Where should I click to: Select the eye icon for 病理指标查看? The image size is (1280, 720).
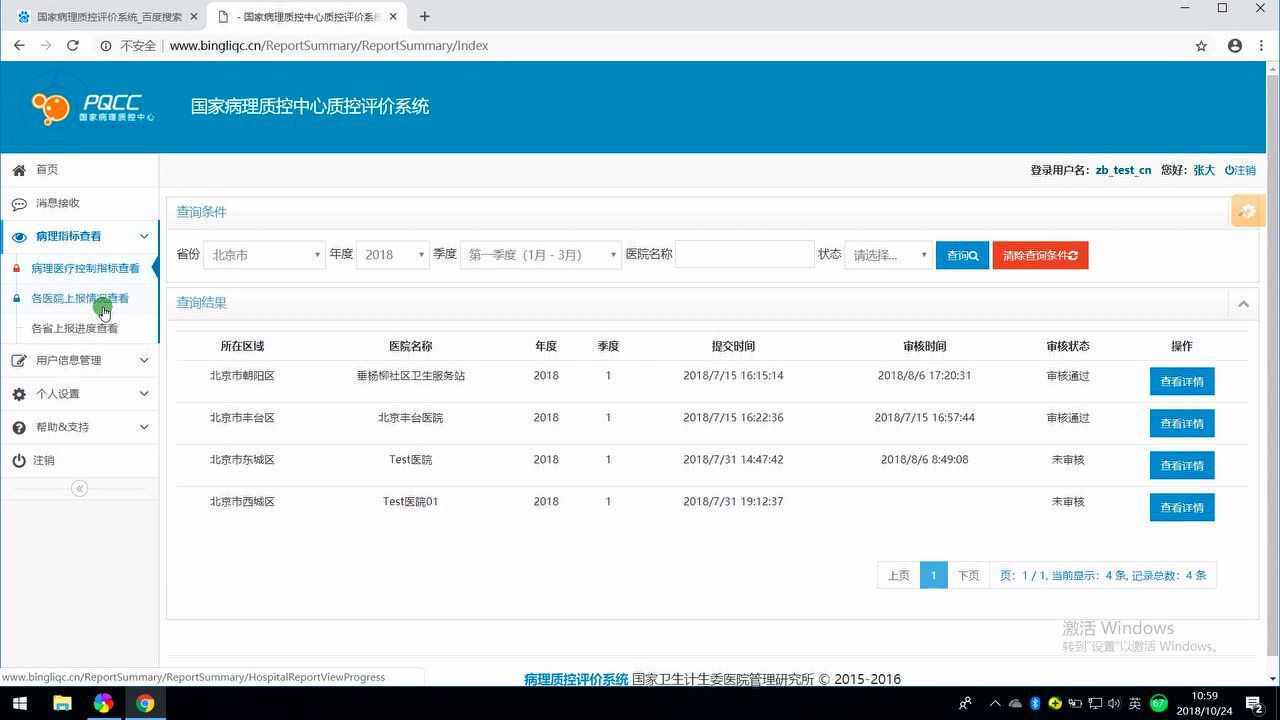tap(19, 236)
